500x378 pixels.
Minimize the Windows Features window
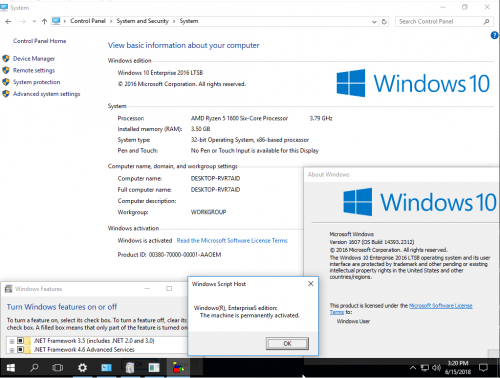(147, 289)
